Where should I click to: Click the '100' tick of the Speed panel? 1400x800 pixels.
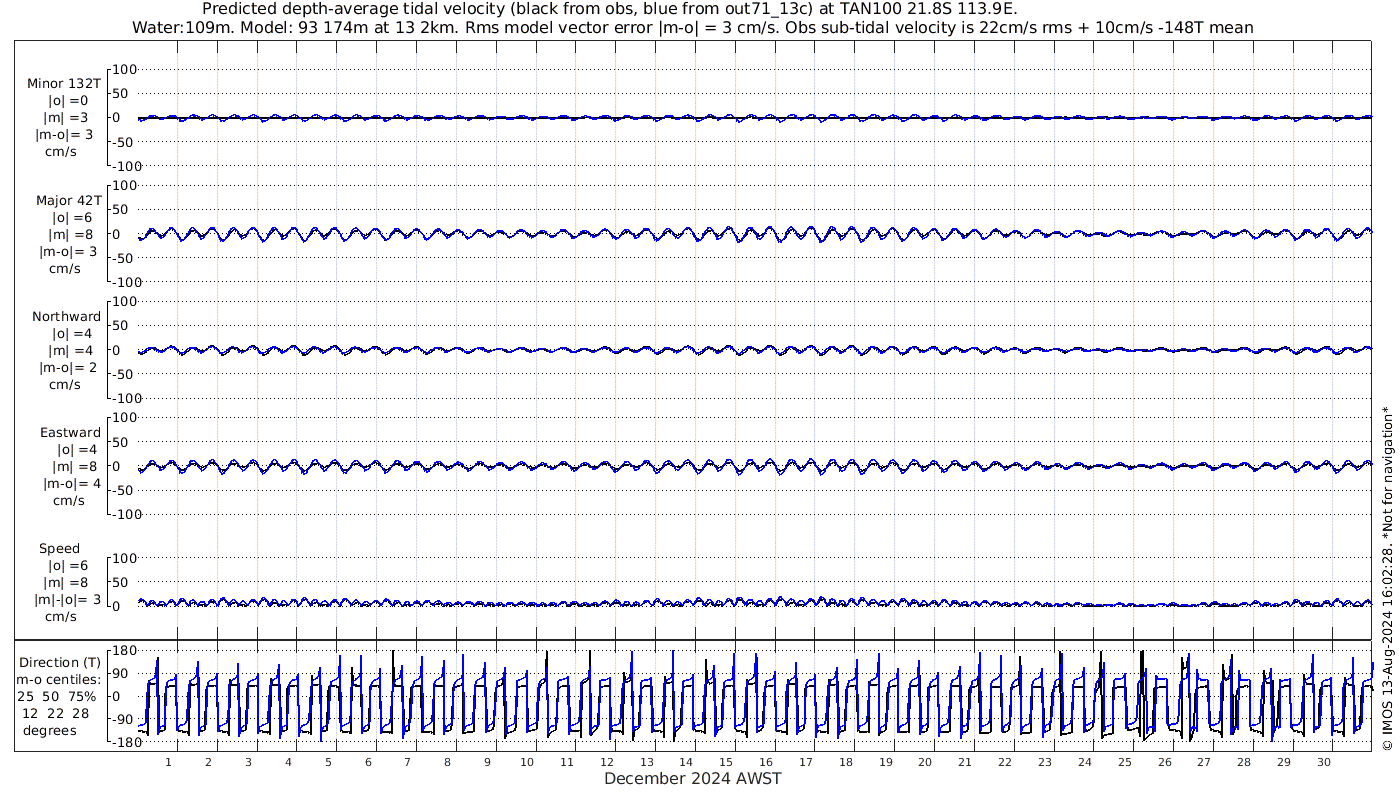[123, 558]
